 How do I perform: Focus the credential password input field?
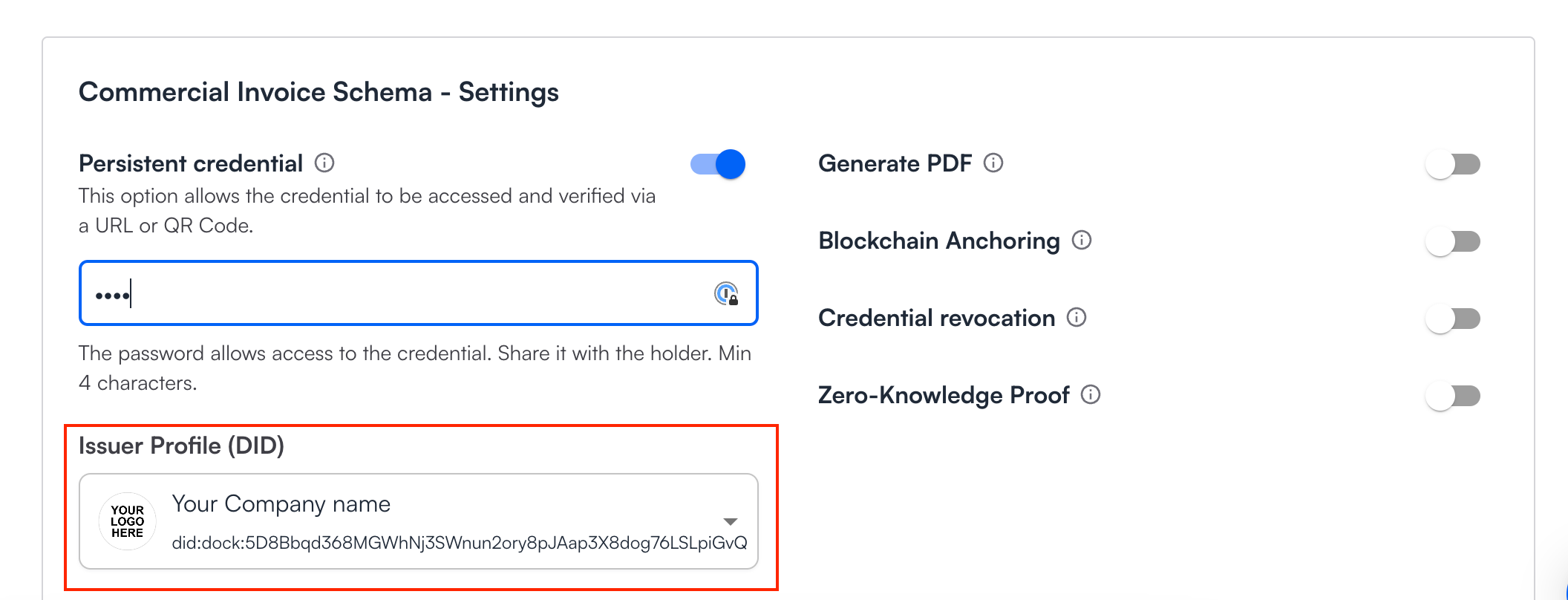click(x=401, y=293)
